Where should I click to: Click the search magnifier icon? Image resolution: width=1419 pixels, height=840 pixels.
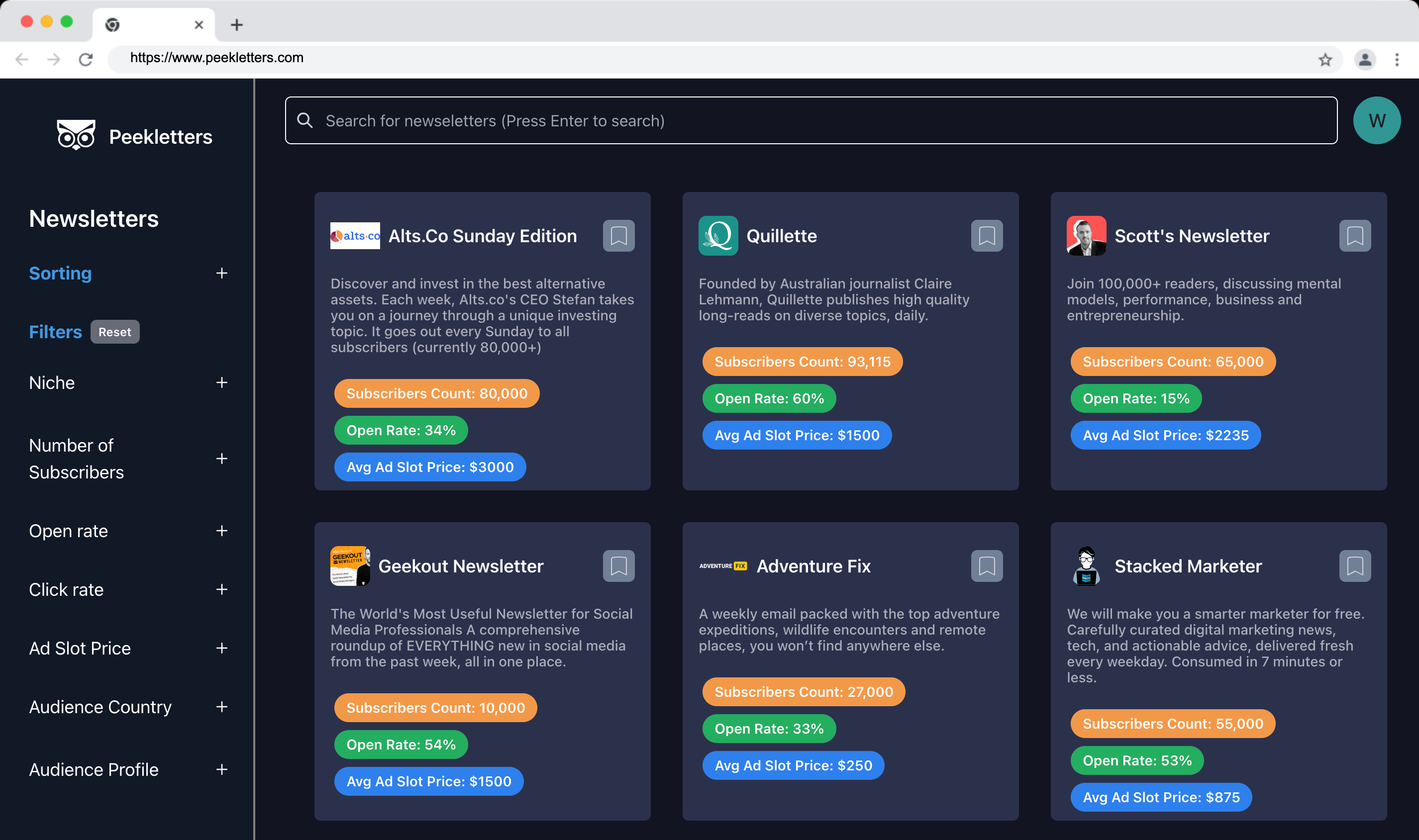305,120
